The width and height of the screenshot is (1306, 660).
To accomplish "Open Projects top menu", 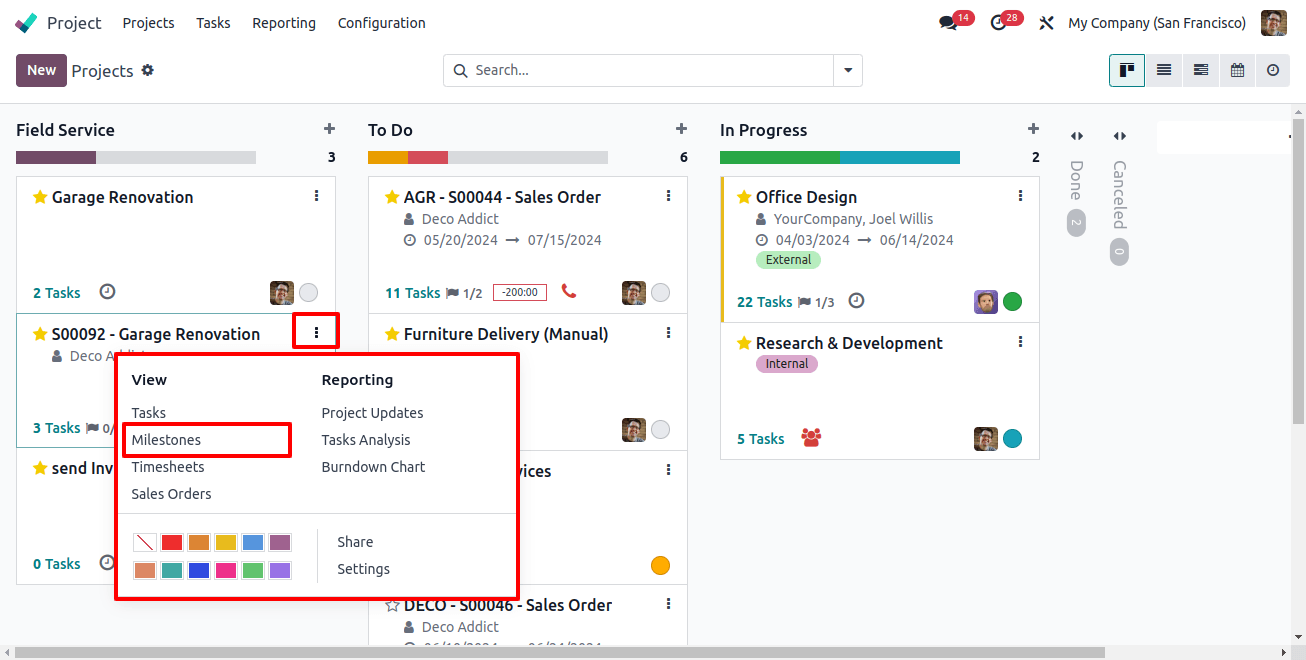I will point(148,23).
